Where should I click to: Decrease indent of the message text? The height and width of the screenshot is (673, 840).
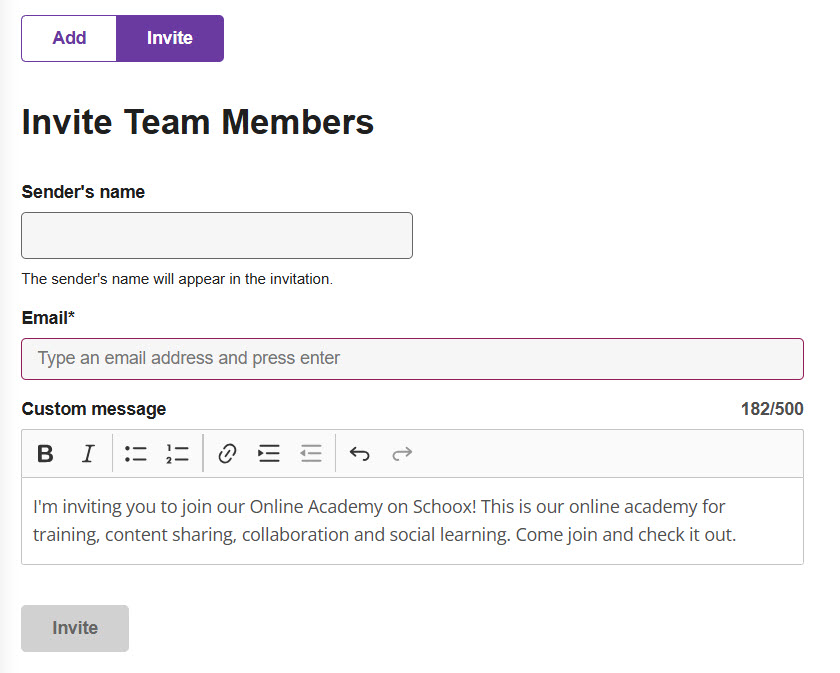[x=311, y=454]
